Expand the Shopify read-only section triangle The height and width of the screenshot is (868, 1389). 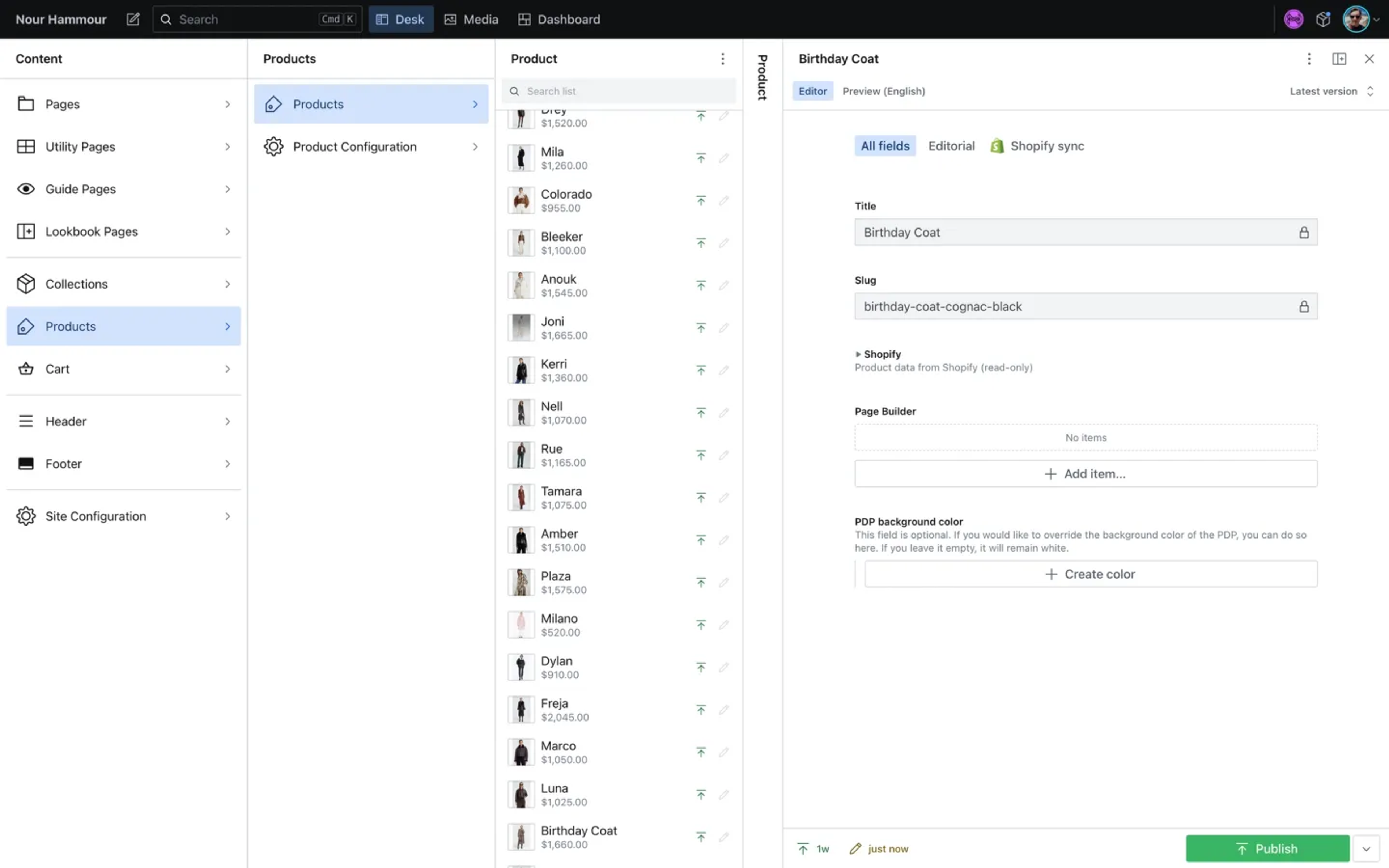(858, 354)
